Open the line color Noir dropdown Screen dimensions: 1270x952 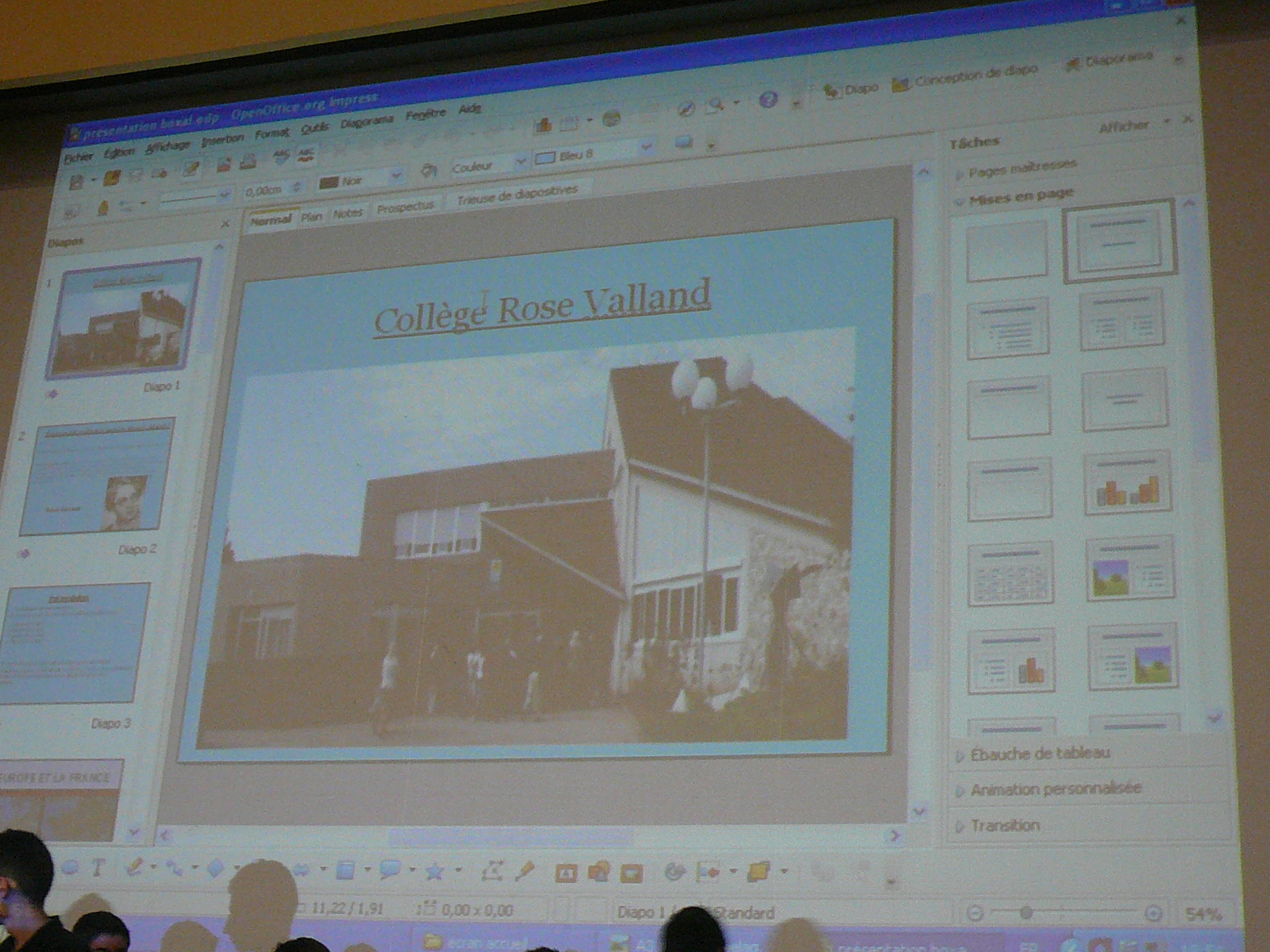(396, 175)
